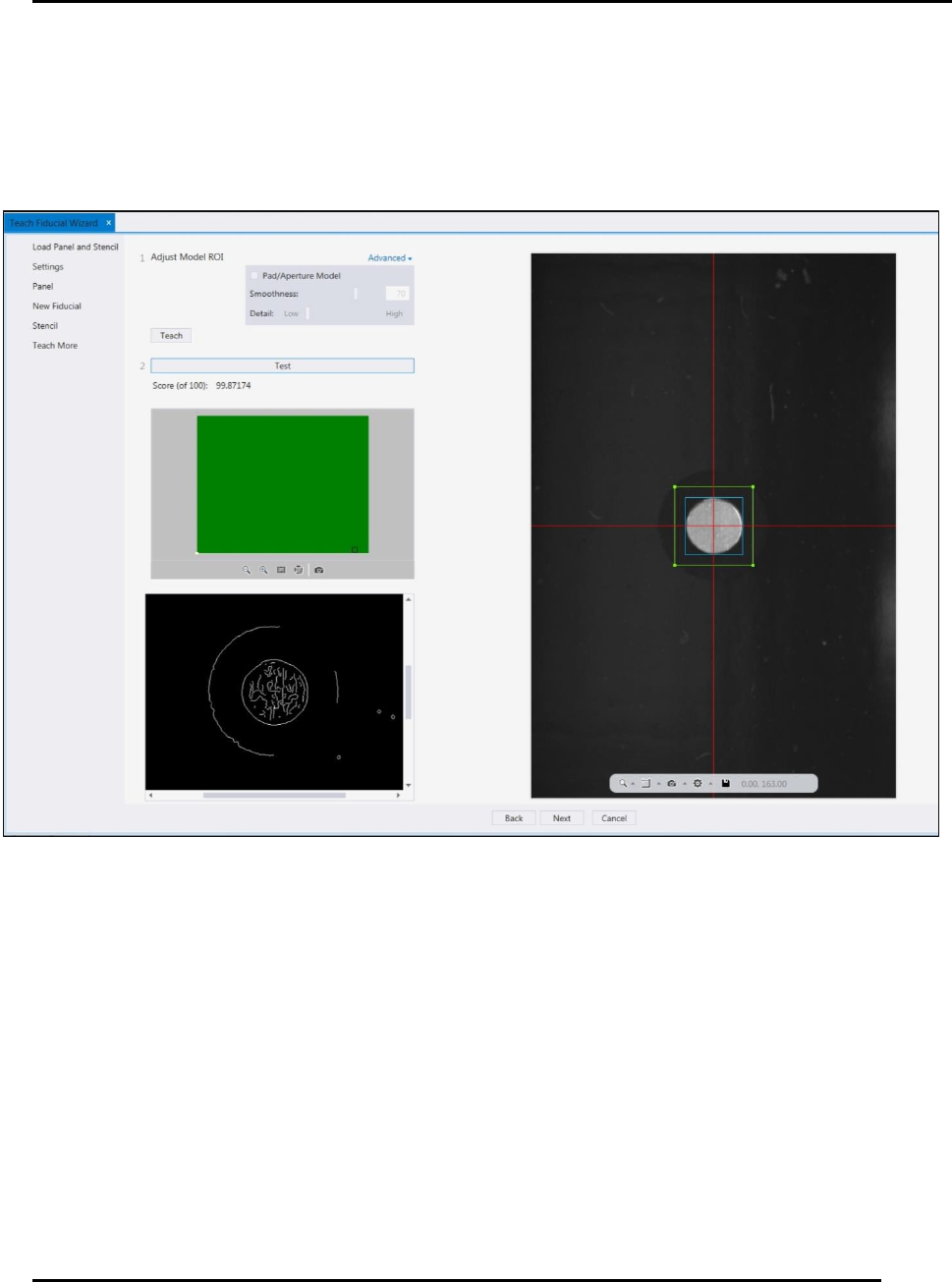Image resolution: width=952 pixels, height=1282 pixels.
Task: Click scroll-right arrow under edge image
Action: click(x=398, y=796)
